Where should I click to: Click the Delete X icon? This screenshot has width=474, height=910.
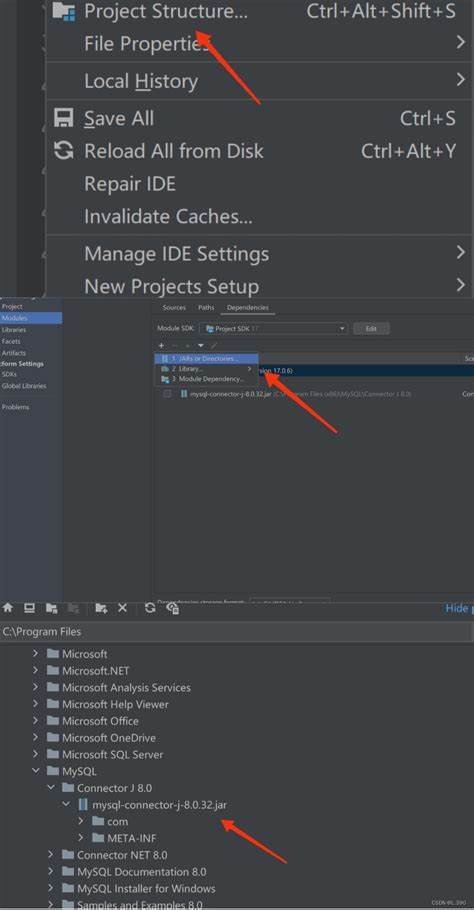click(x=122, y=608)
